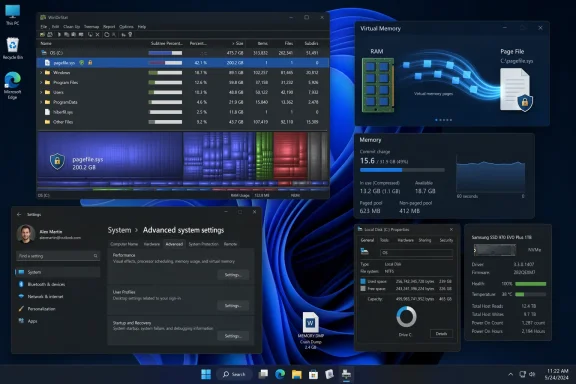Click Details button in Disk Properties
Viewport: 576px width, 384px height.
[x=441, y=334]
